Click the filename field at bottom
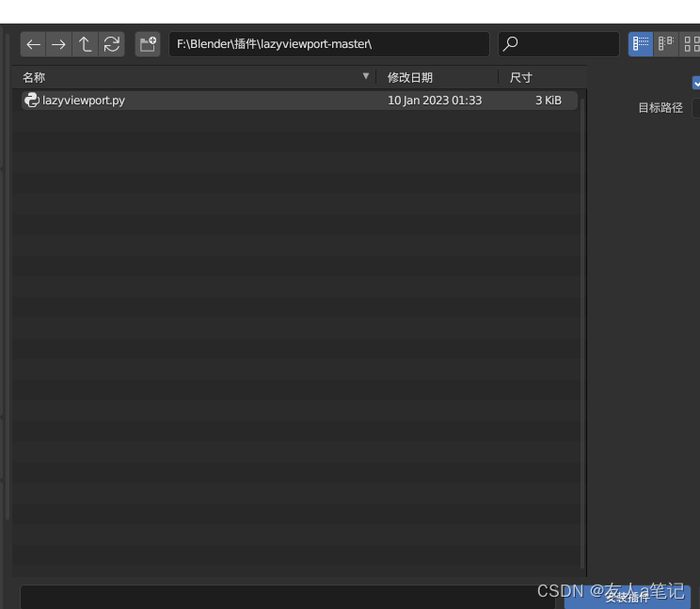Screen dimensions: 700x609 click(x=280, y=597)
